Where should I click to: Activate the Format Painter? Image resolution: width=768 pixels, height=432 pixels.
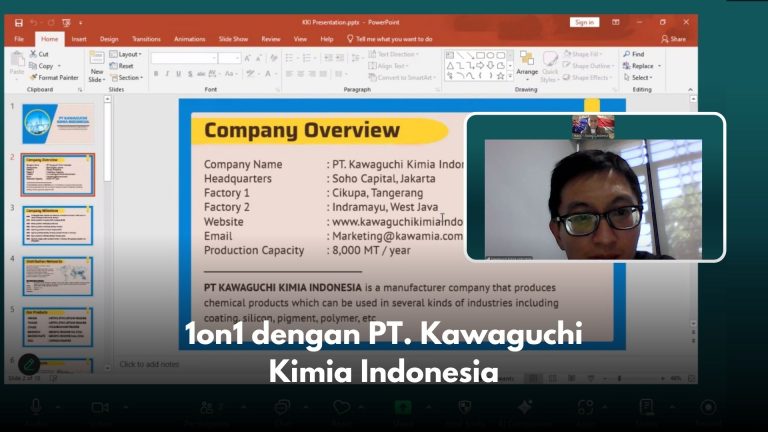coord(54,77)
